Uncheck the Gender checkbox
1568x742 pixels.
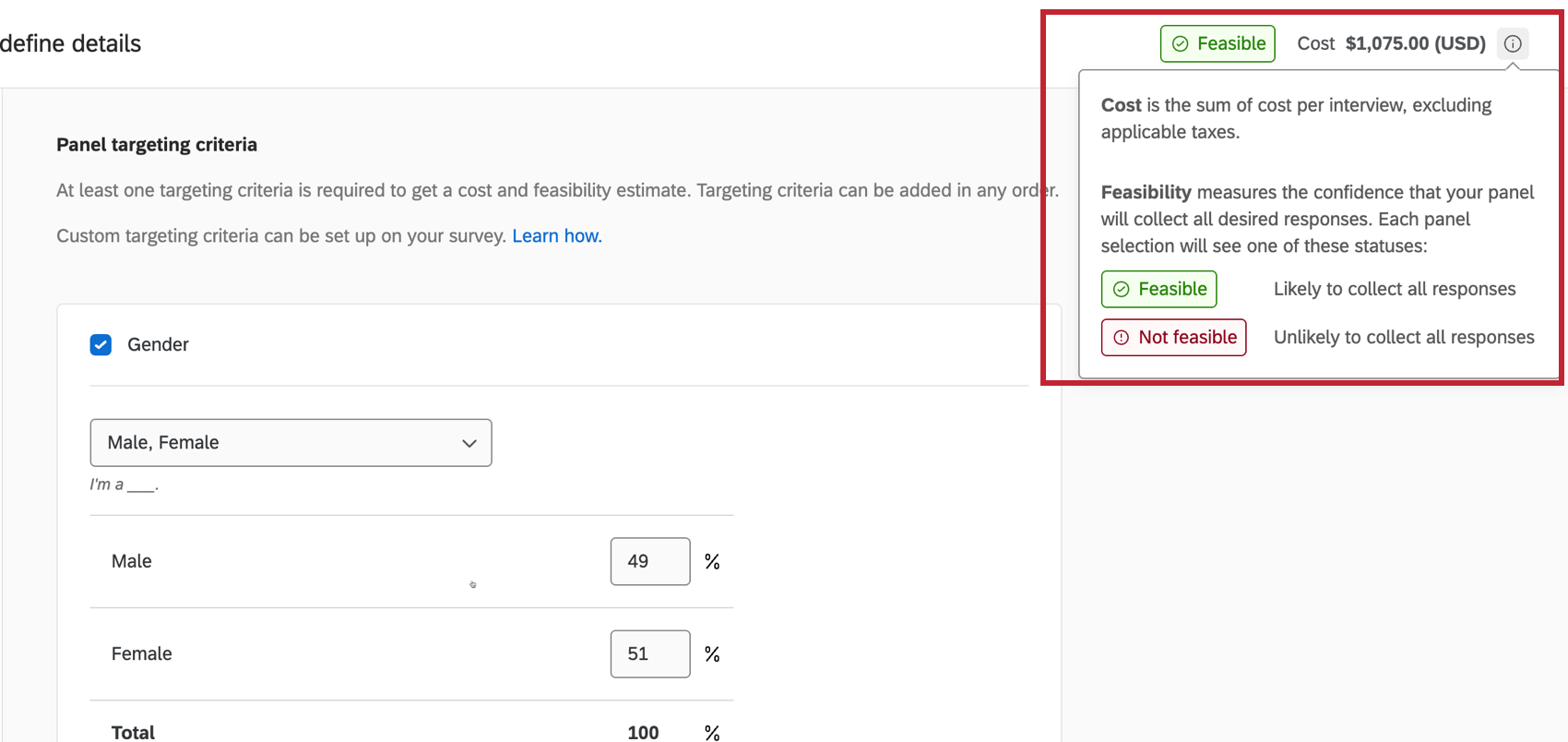tap(101, 345)
